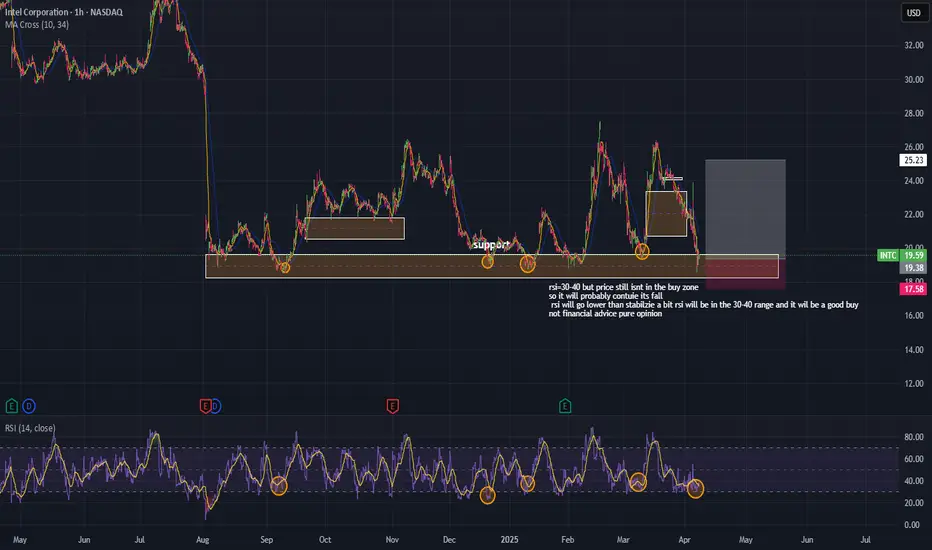This screenshot has height=550, width=932.
Task: Select the 'rsi=30-40 but price still isnt' note line
Action: click(624, 287)
